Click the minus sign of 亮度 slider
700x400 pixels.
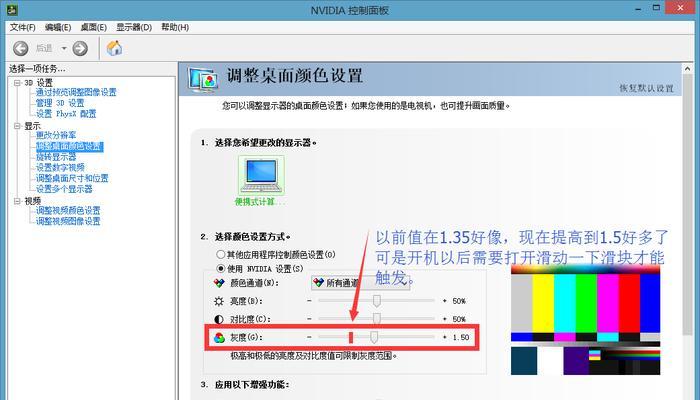309,301
